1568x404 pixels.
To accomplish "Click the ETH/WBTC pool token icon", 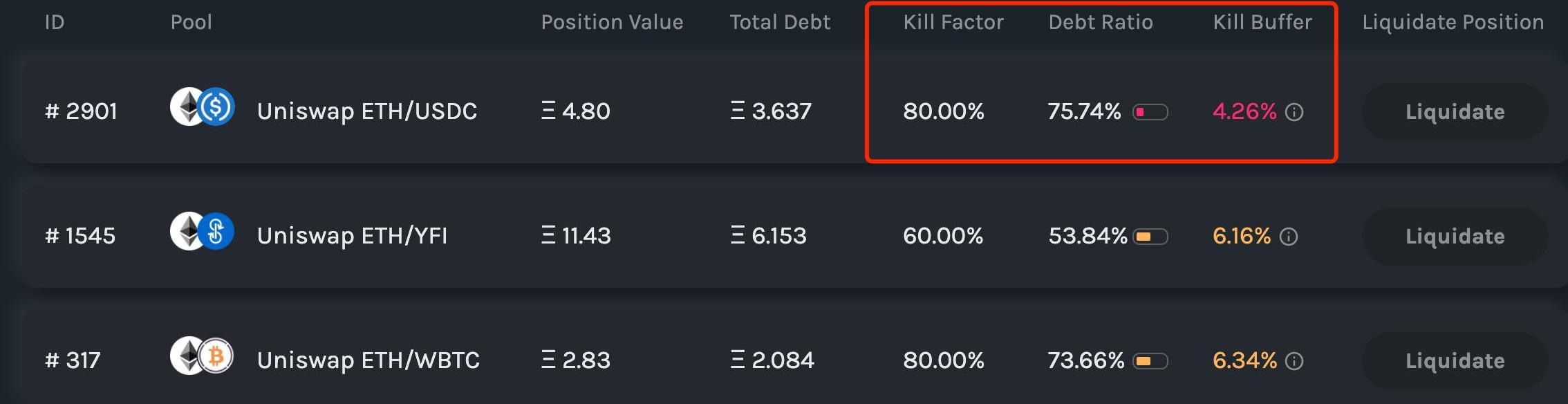I will [x=202, y=356].
